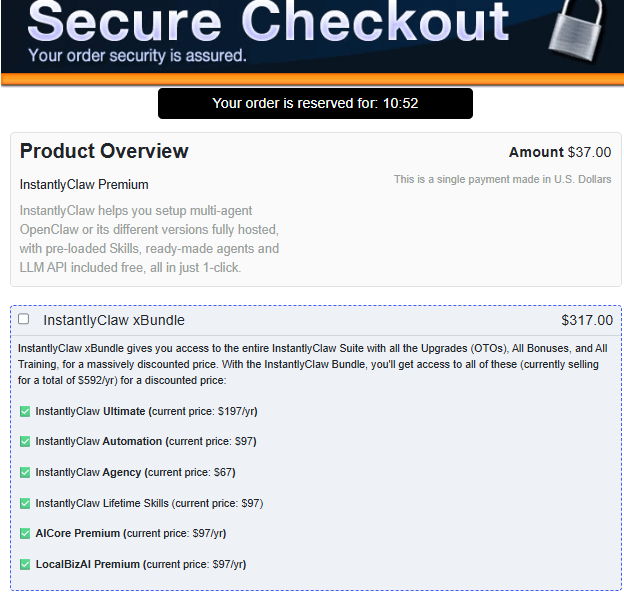Click the single payment U.S. Dollars note

503,179
